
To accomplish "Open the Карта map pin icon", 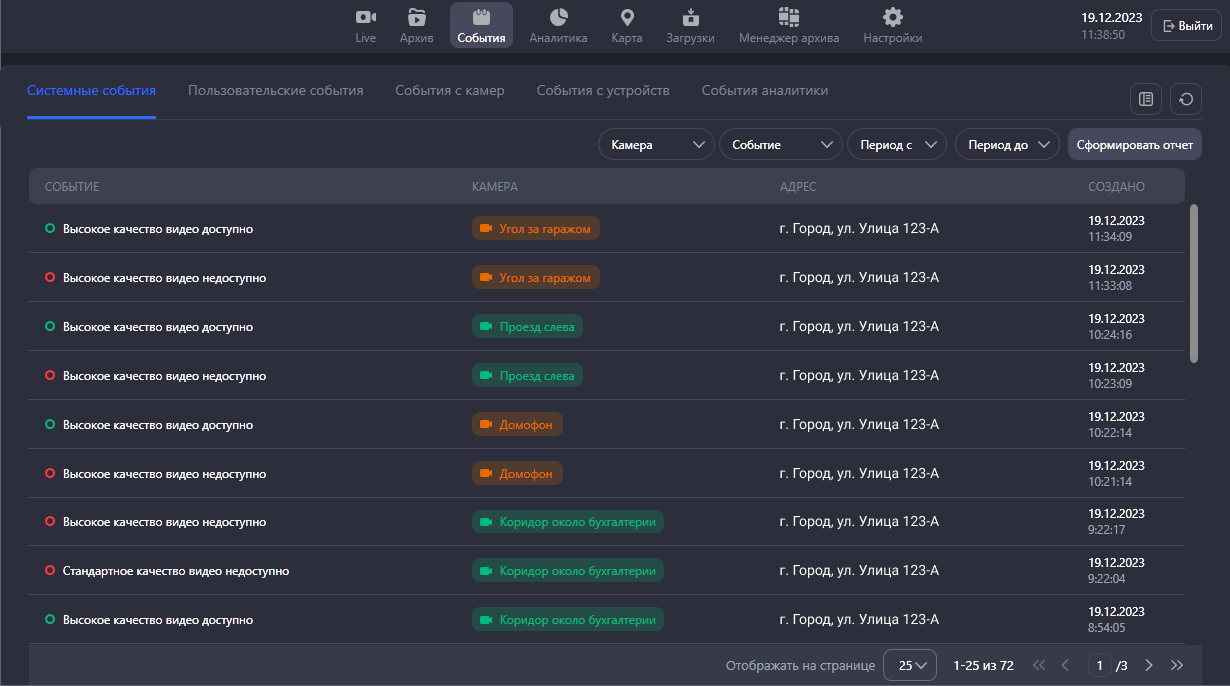I will coord(627,18).
